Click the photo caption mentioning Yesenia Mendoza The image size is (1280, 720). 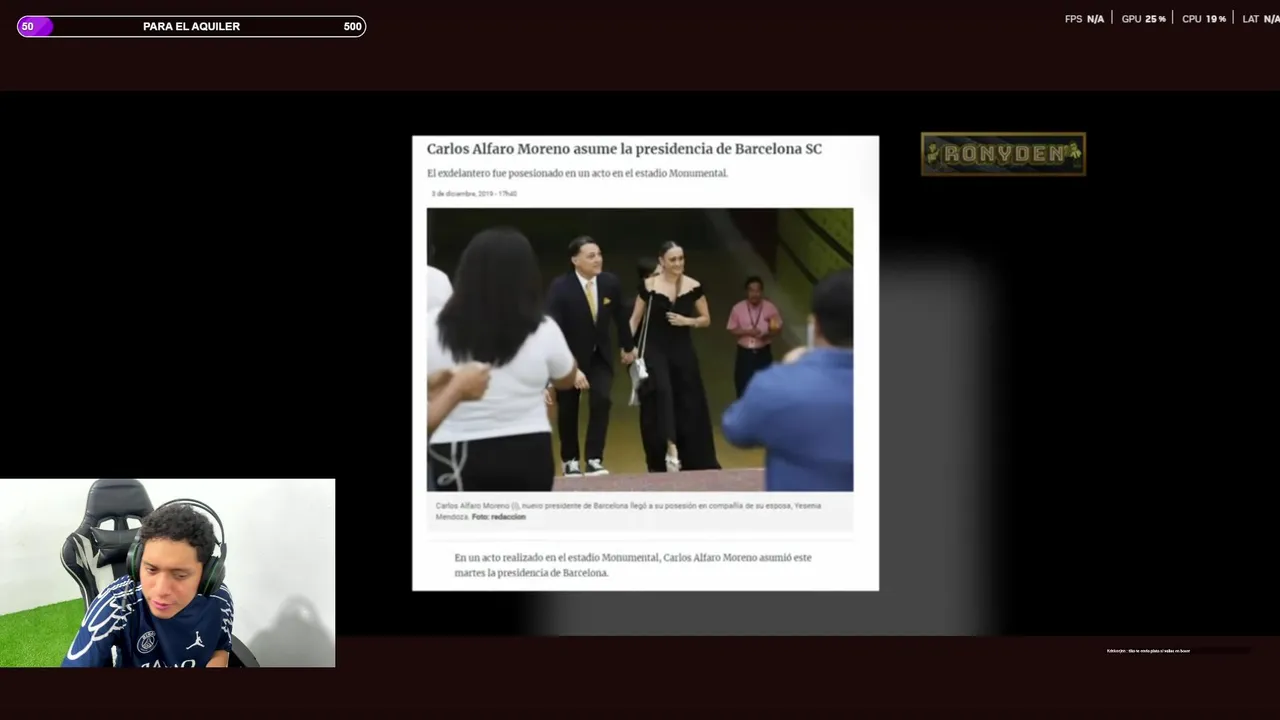tap(628, 511)
